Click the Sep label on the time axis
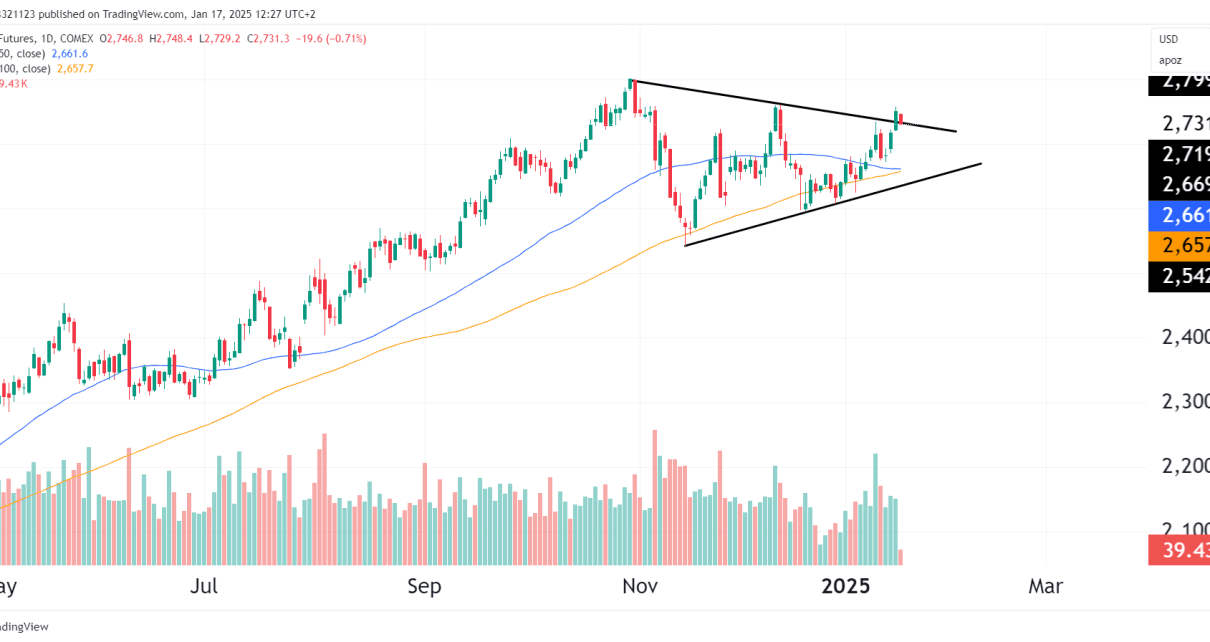 coord(425,586)
